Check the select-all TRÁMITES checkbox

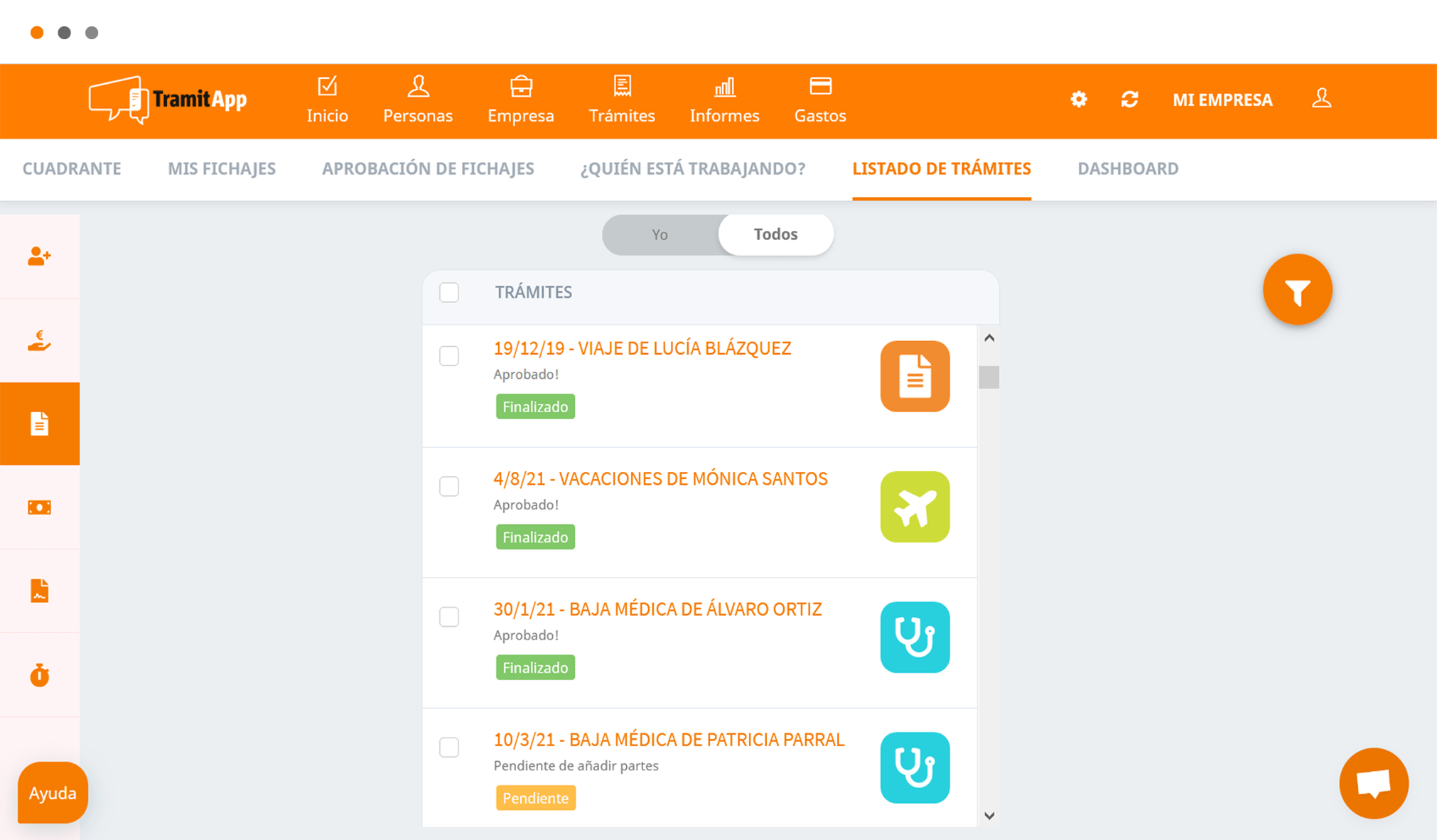pyautogui.click(x=449, y=292)
